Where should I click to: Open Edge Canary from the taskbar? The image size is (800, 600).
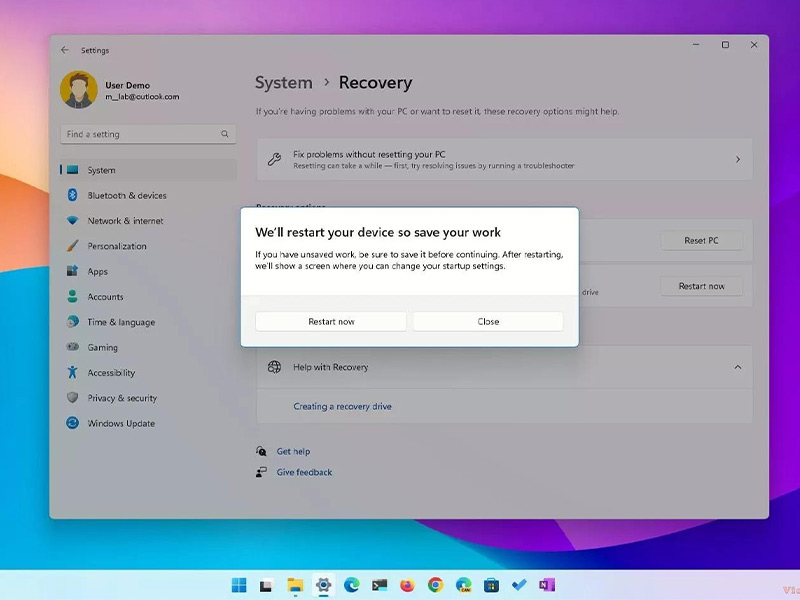click(x=463, y=585)
